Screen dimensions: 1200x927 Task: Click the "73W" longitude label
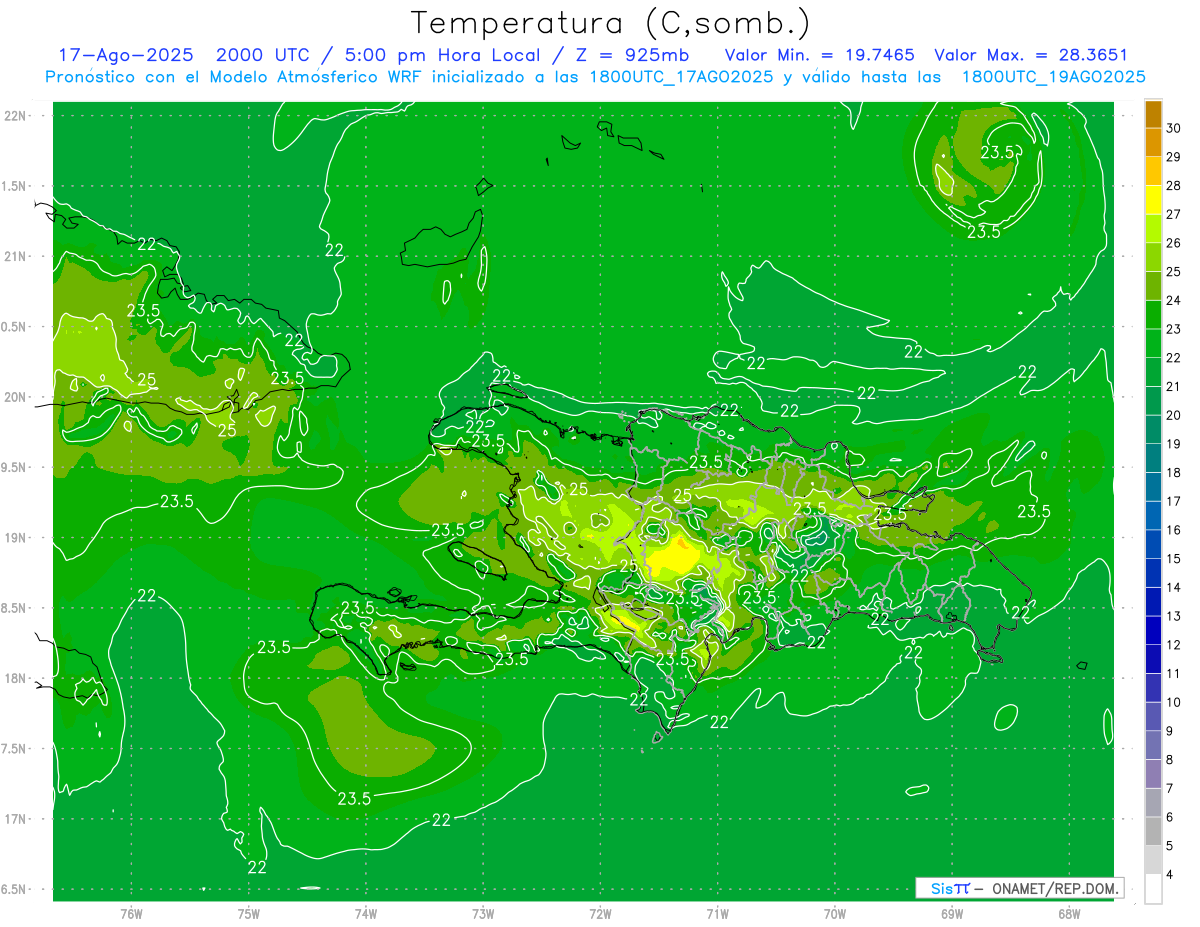[x=483, y=913]
